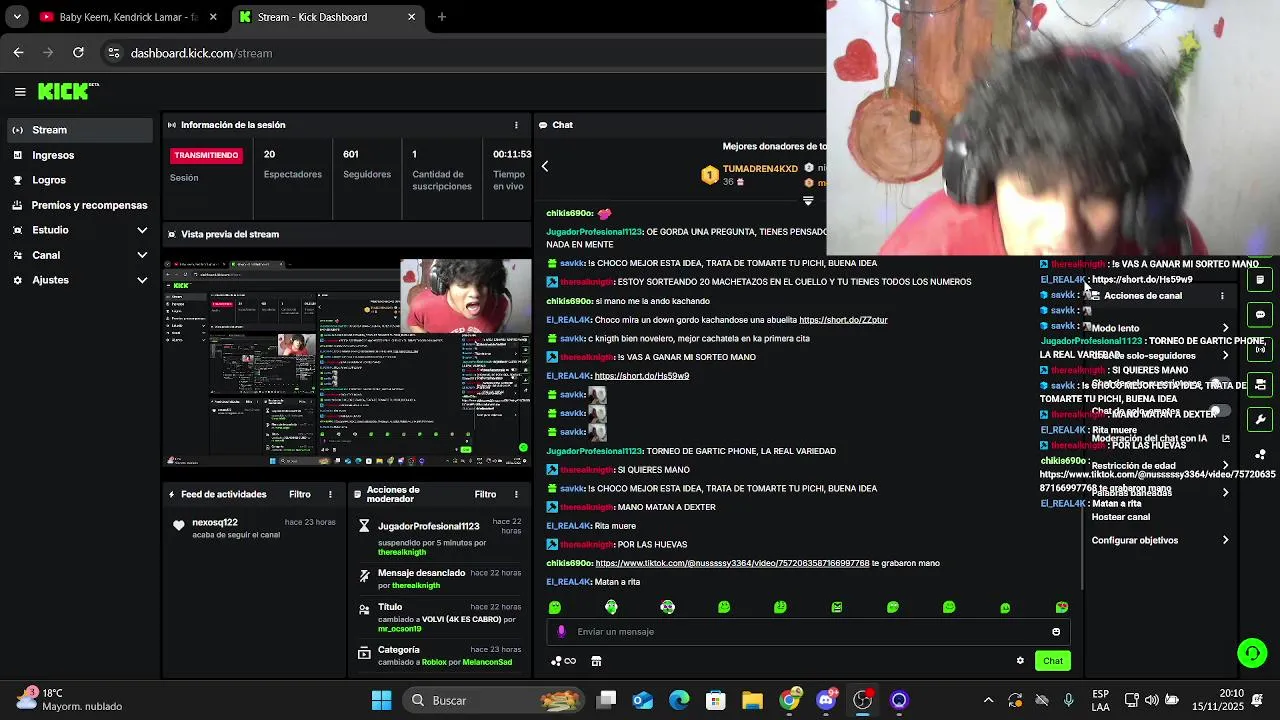Reload the browser page

point(78,53)
